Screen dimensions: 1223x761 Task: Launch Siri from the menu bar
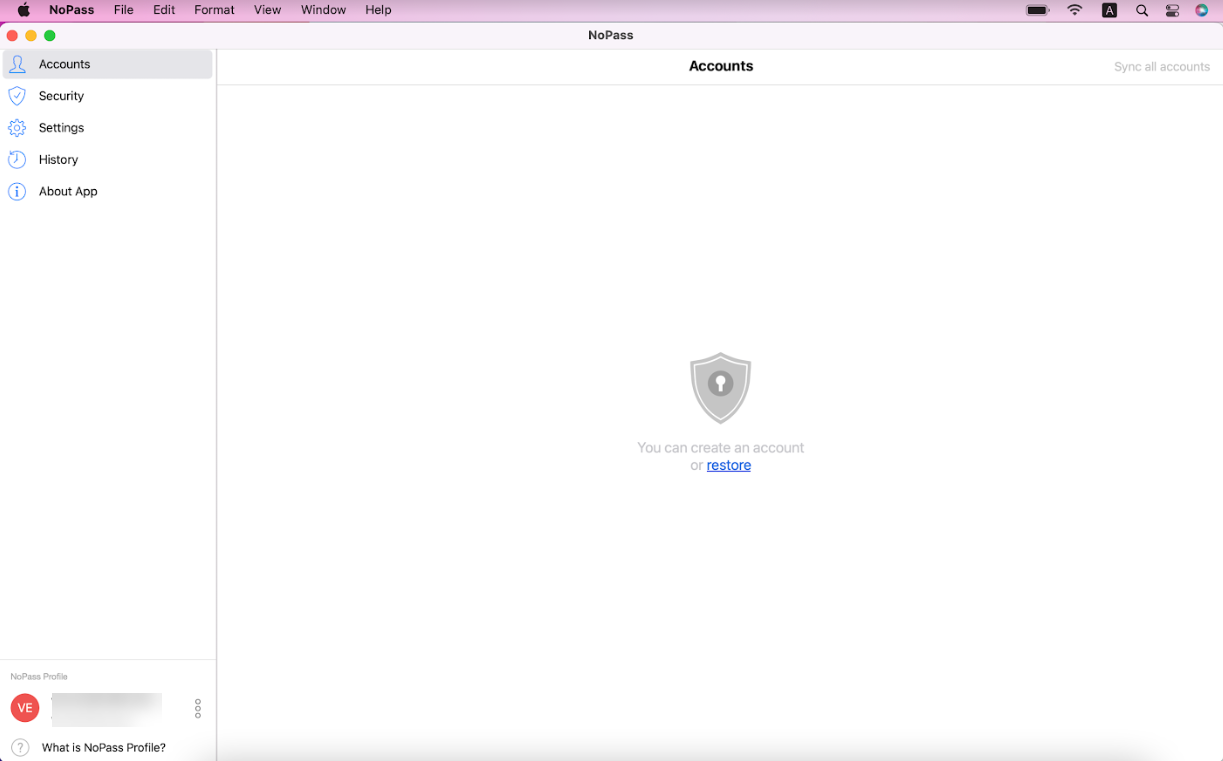tap(1202, 10)
